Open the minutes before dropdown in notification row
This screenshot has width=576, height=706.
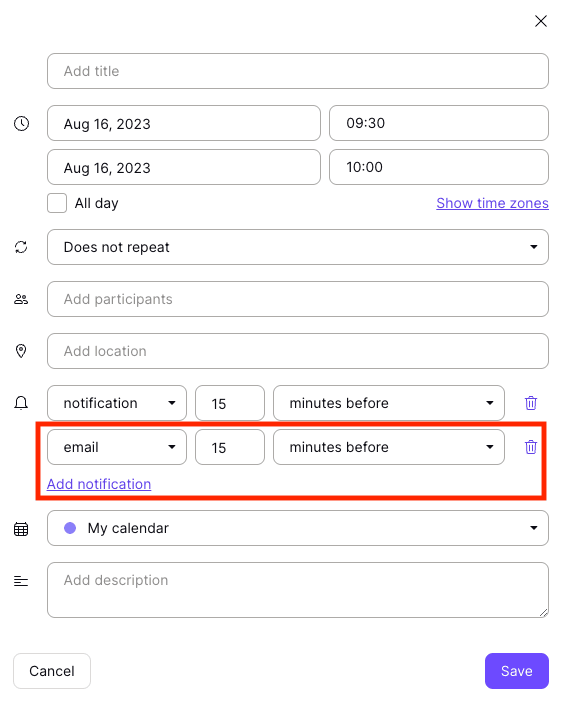point(389,403)
